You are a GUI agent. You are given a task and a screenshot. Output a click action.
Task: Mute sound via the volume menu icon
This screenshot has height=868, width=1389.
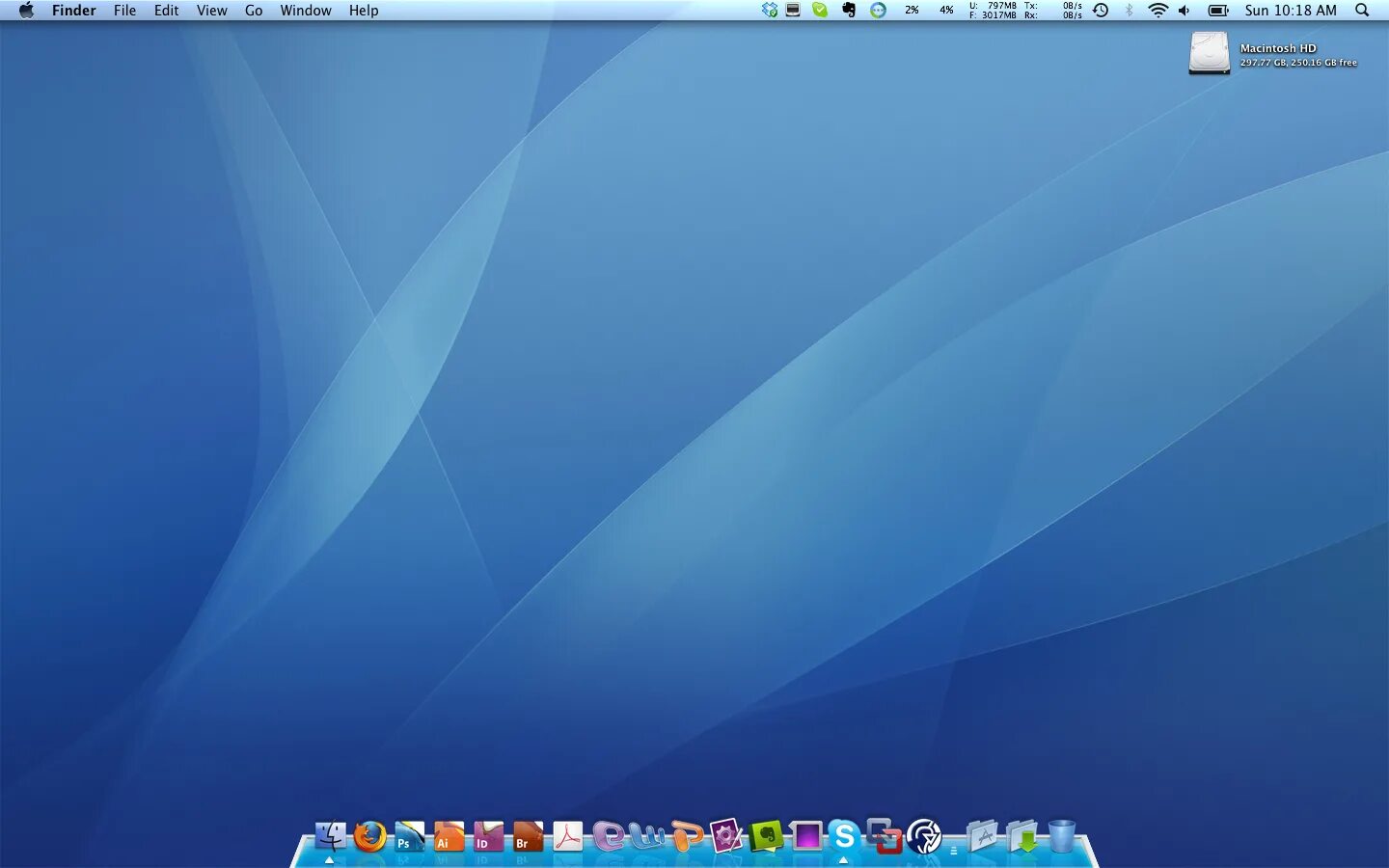[1184, 11]
